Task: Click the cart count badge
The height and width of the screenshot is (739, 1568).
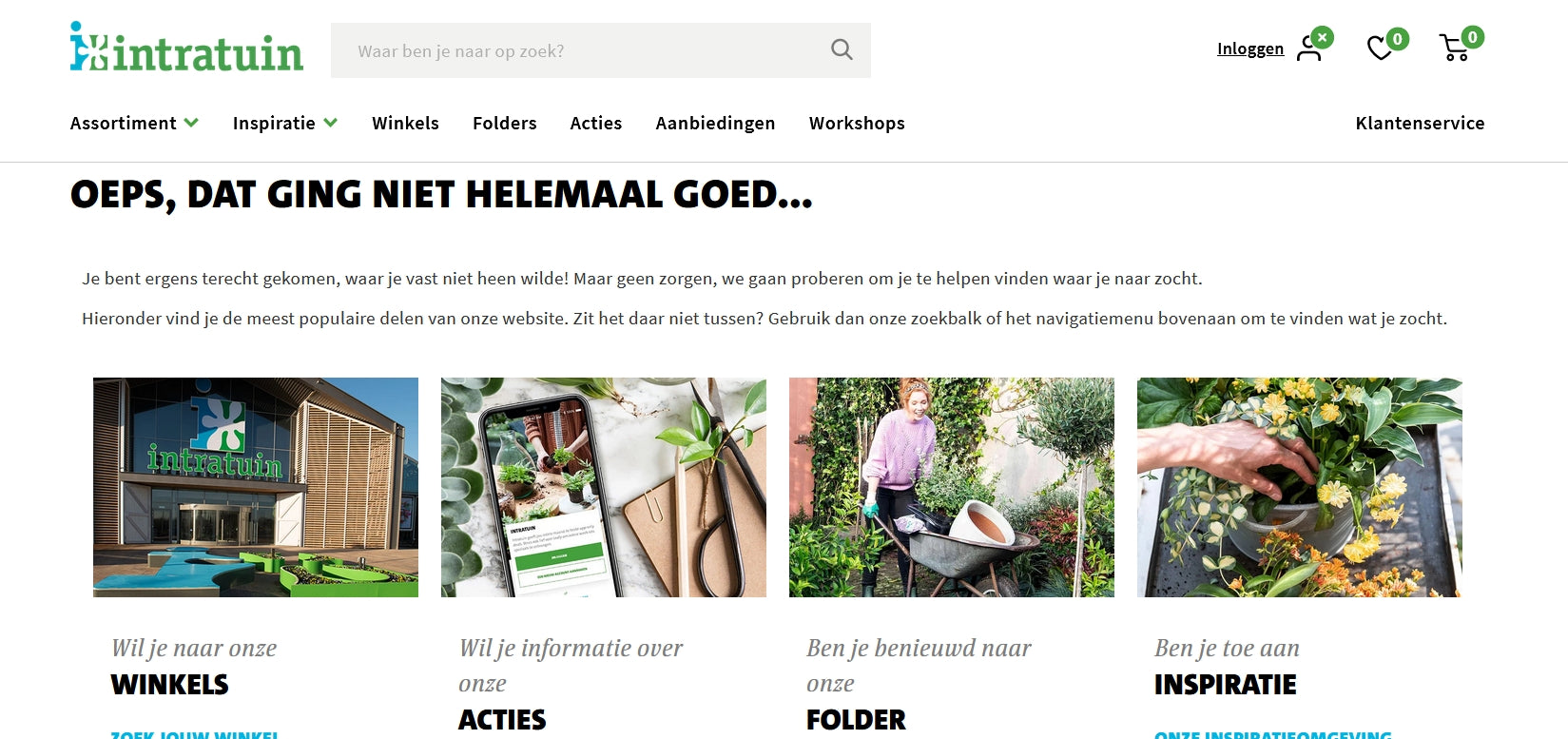Action: 1472,37
